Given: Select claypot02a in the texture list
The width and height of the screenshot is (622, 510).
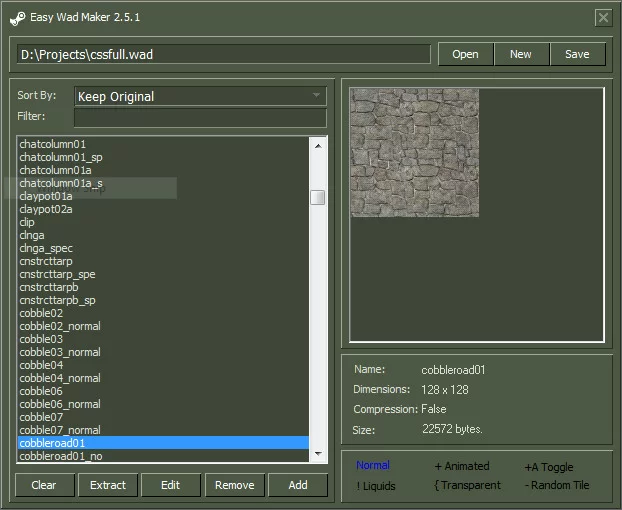Looking at the screenshot, I should click(x=46, y=209).
